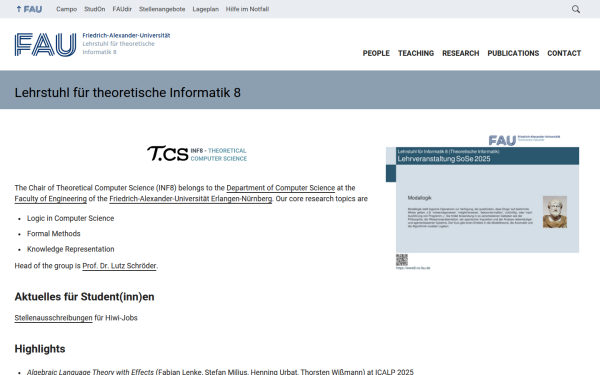Open the CONTACT menu

point(564,53)
